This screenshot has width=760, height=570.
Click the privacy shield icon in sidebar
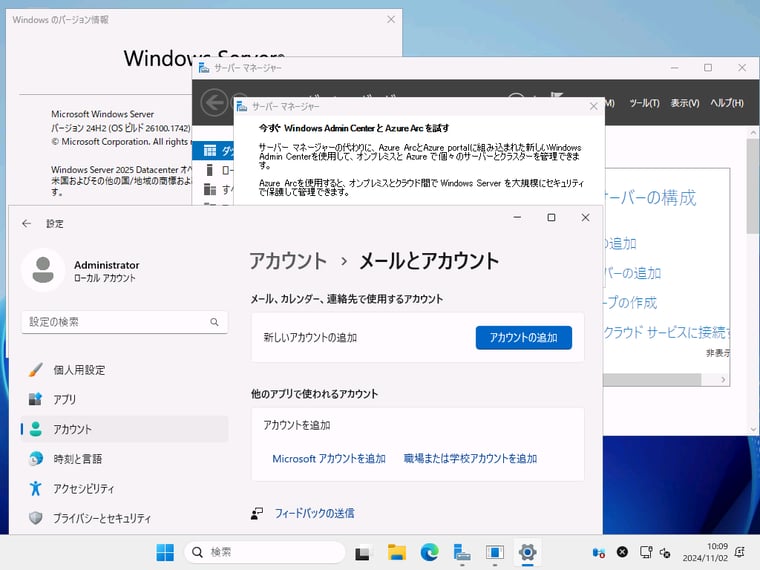(35, 518)
